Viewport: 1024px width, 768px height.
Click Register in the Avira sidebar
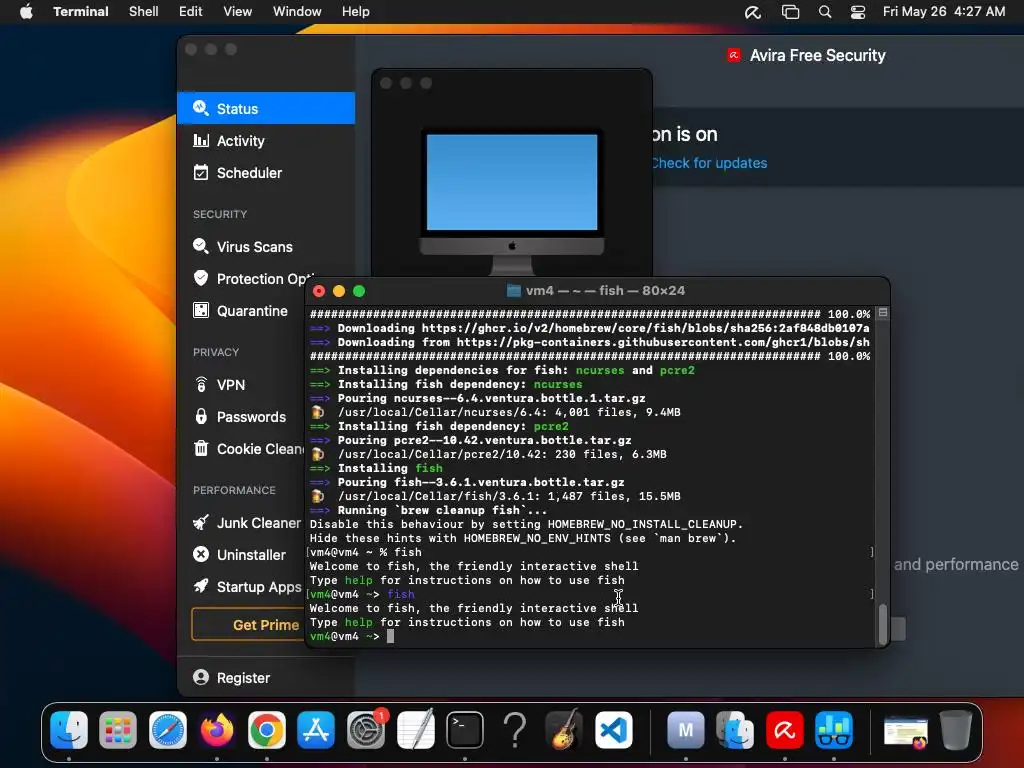232,678
